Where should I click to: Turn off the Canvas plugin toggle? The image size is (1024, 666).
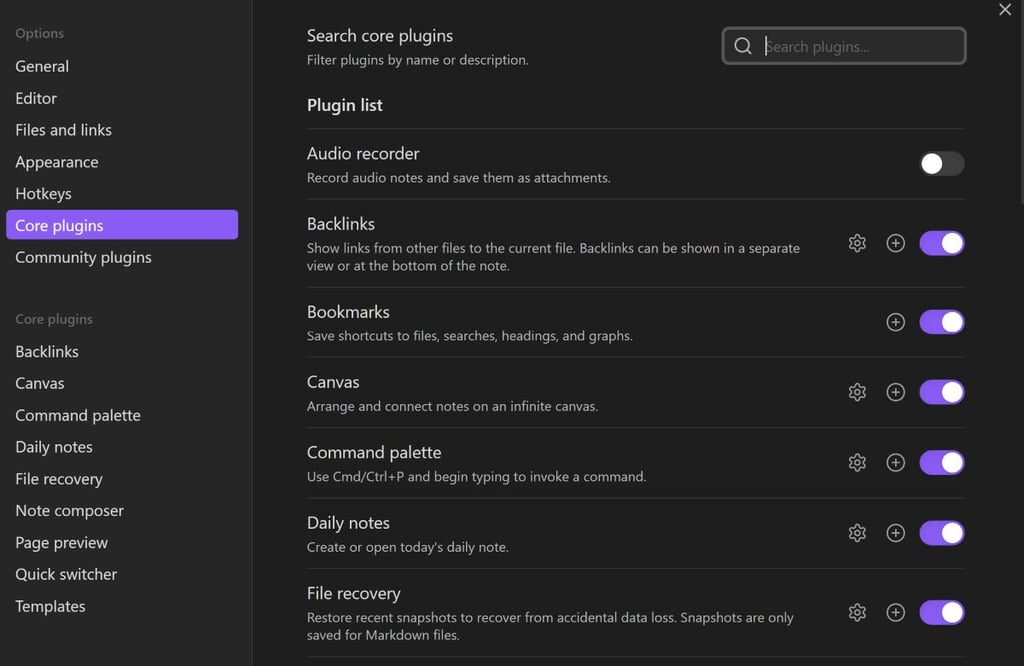942,392
